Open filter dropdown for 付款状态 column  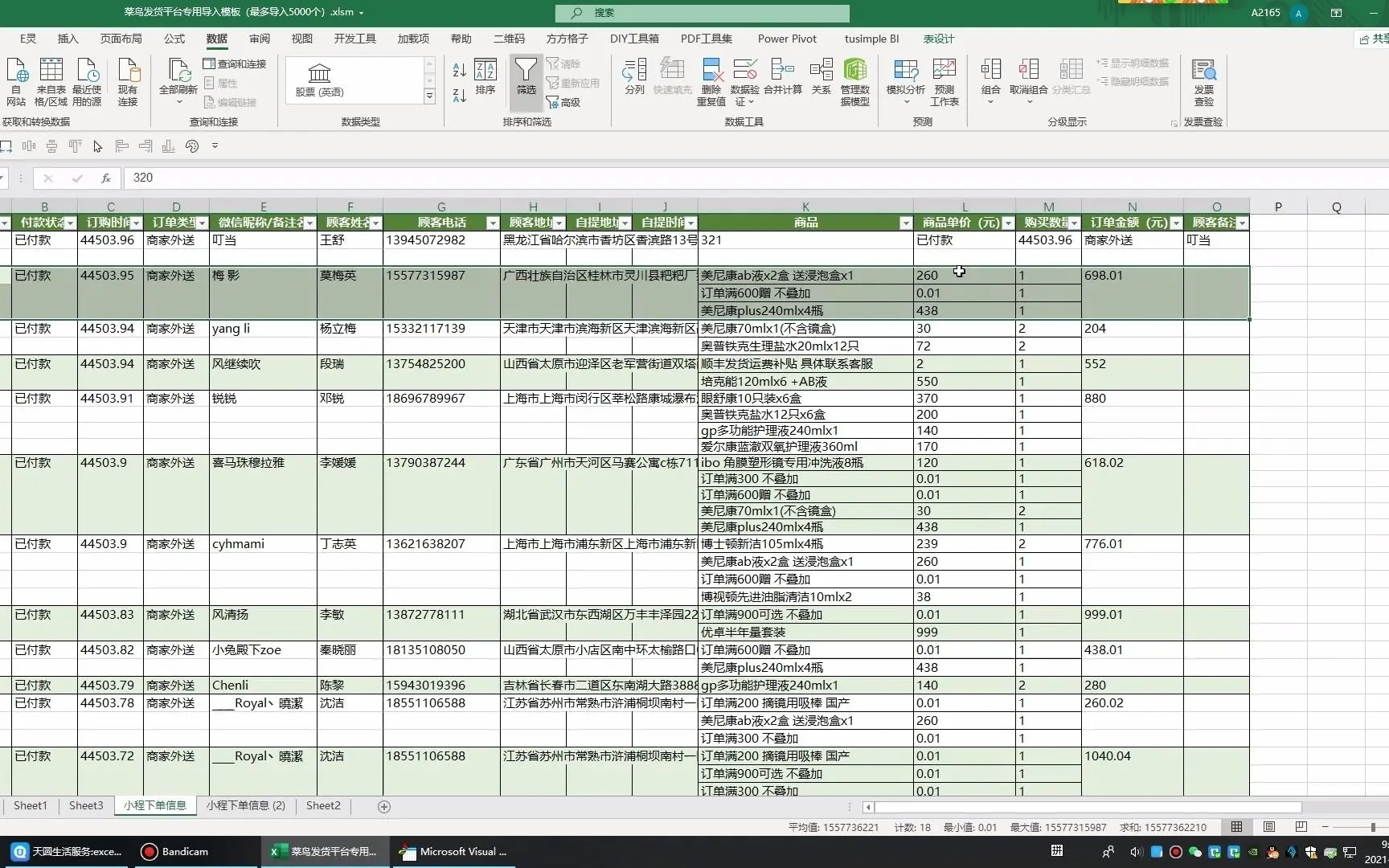pyautogui.click(x=70, y=223)
